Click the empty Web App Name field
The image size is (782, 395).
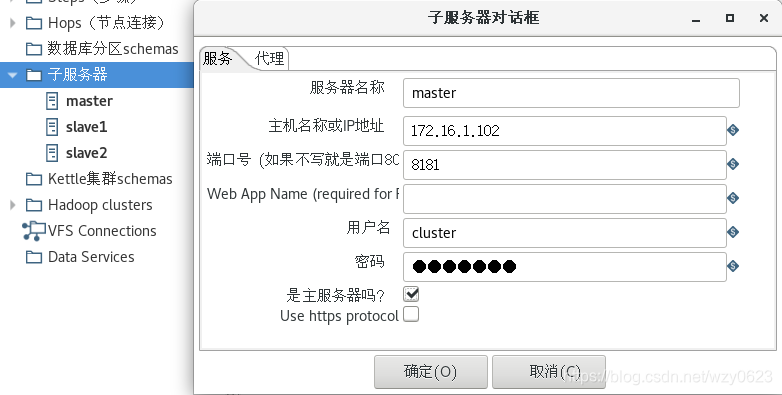[x=565, y=198]
